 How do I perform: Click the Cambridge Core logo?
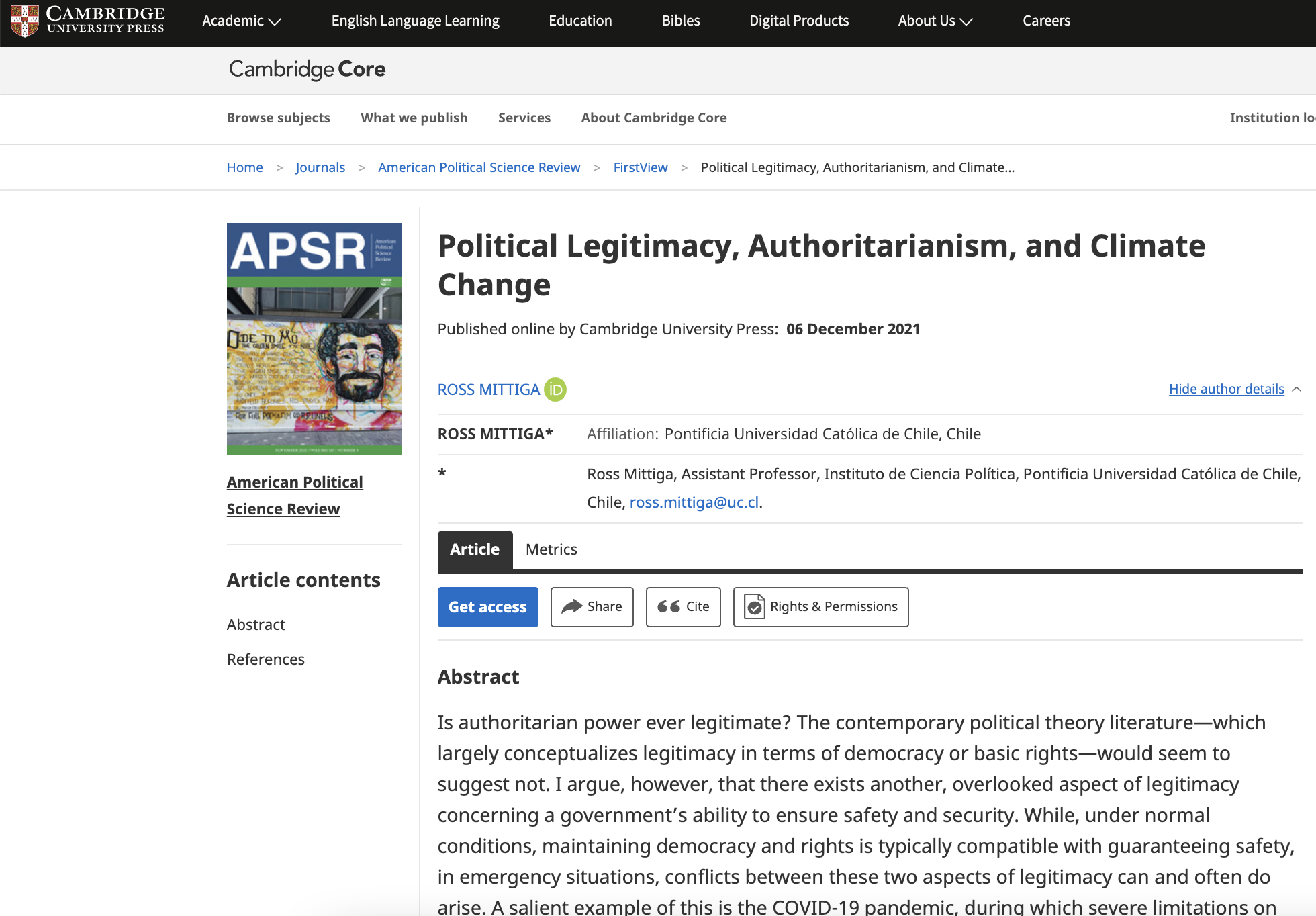pyautogui.click(x=307, y=69)
